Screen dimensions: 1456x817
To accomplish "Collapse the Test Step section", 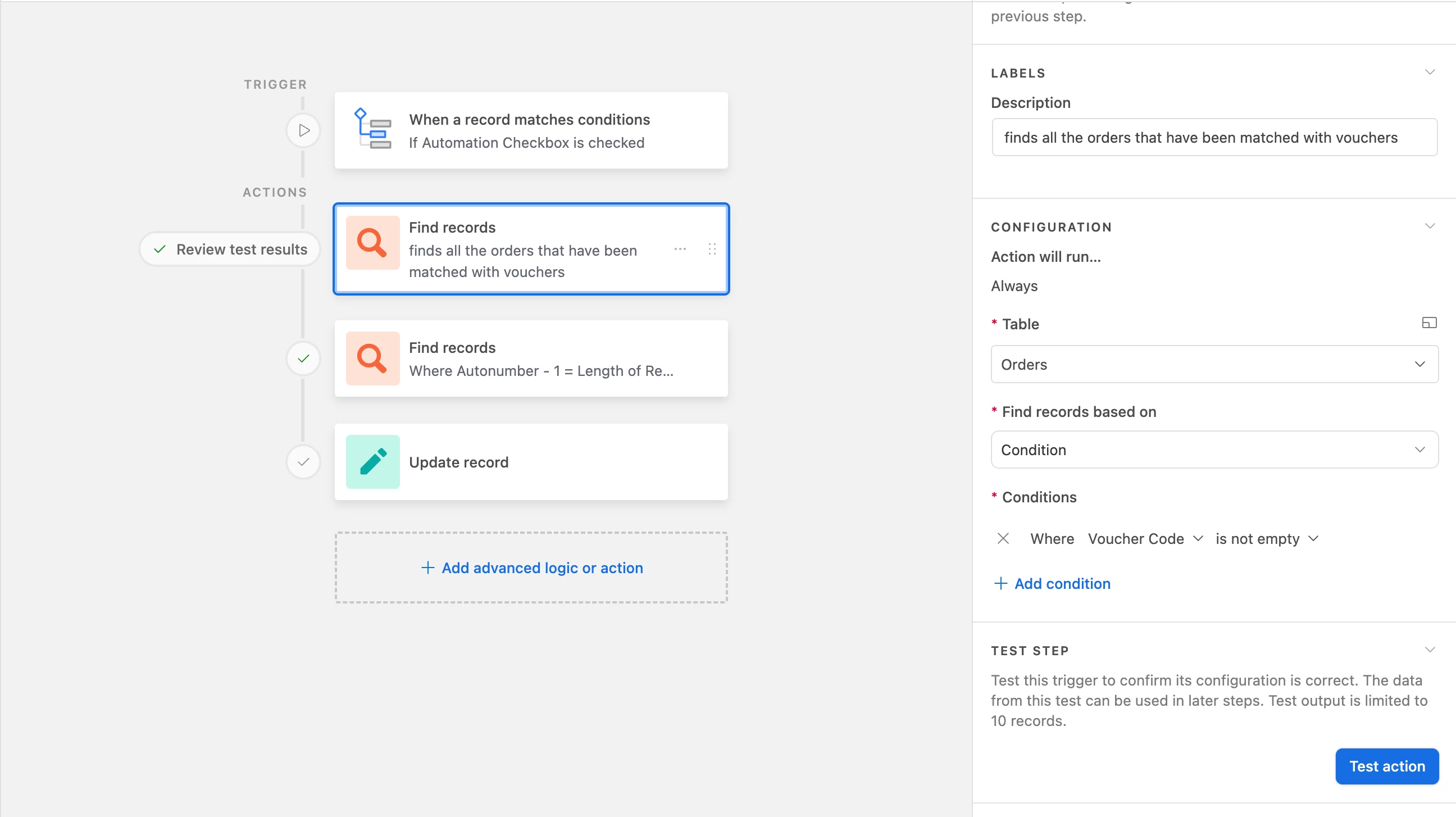I will pyautogui.click(x=1430, y=650).
